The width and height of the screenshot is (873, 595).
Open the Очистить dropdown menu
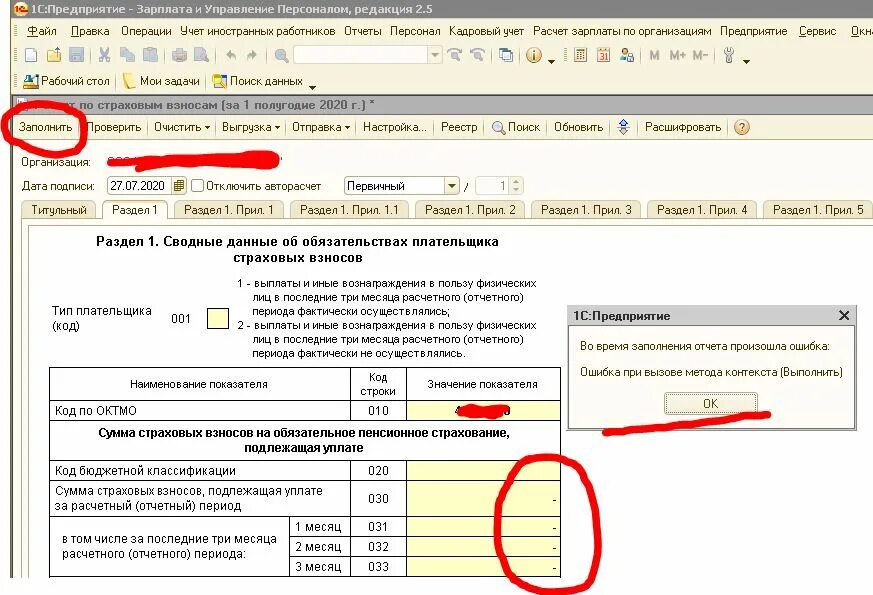coord(182,127)
